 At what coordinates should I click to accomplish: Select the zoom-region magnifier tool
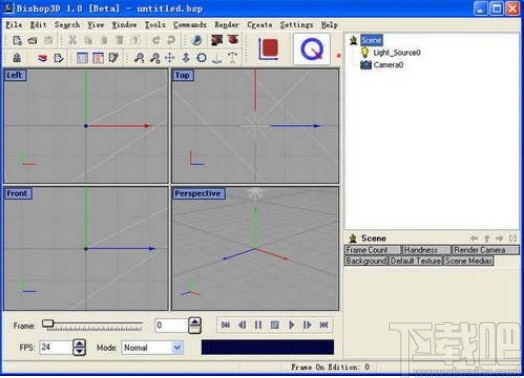point(154,58)
